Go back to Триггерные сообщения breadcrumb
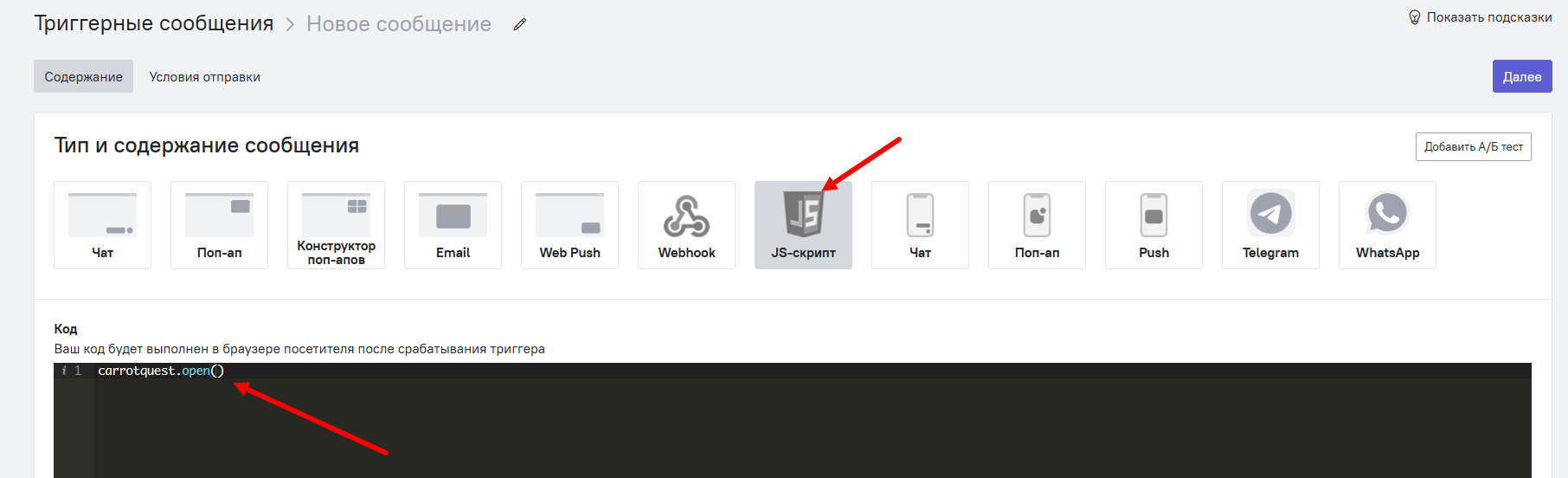1568x478 pixels. click(153, 23)
